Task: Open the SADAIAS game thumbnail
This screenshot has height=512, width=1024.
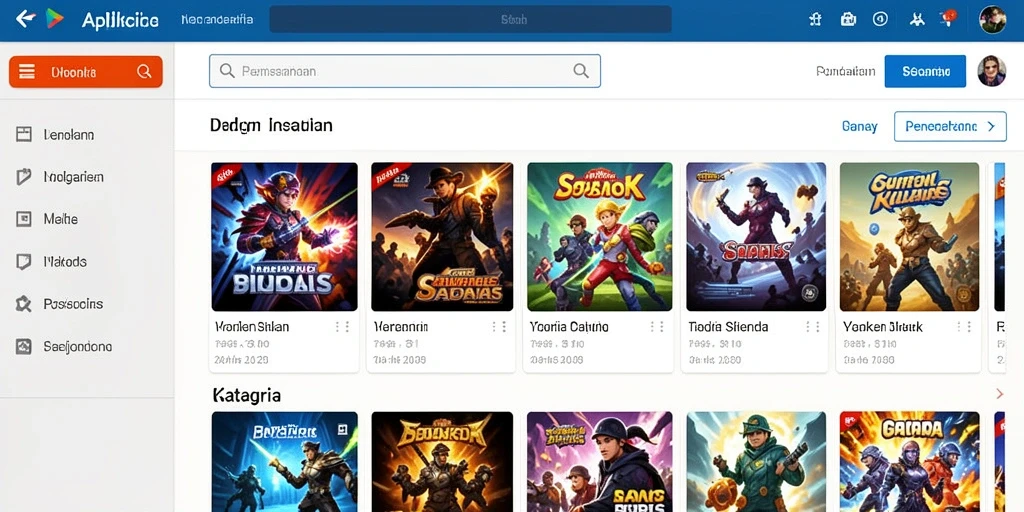Action: [x=442, y=236]
